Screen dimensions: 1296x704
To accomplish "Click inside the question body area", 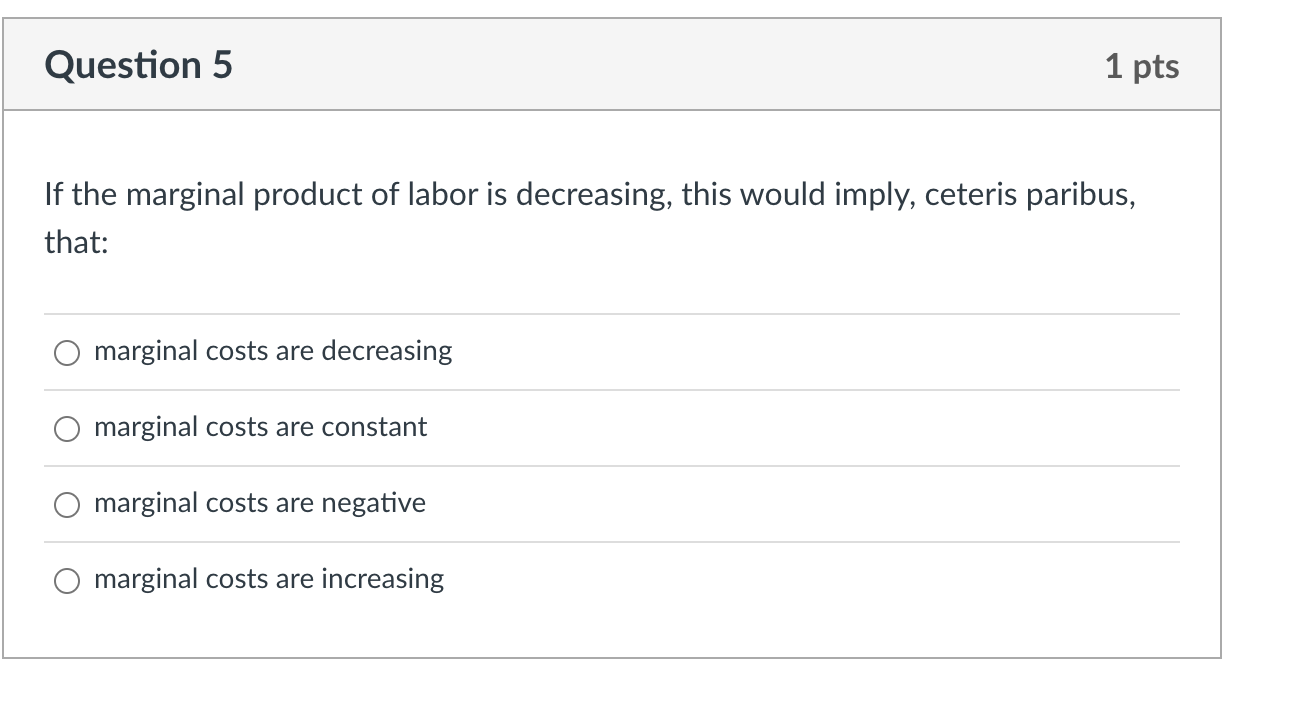I will click(x=614, y=270).
